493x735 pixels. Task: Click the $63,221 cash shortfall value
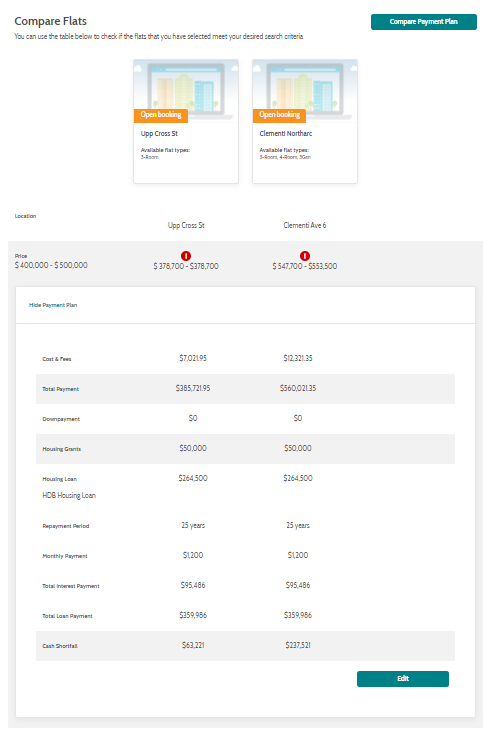pos(193,645)
